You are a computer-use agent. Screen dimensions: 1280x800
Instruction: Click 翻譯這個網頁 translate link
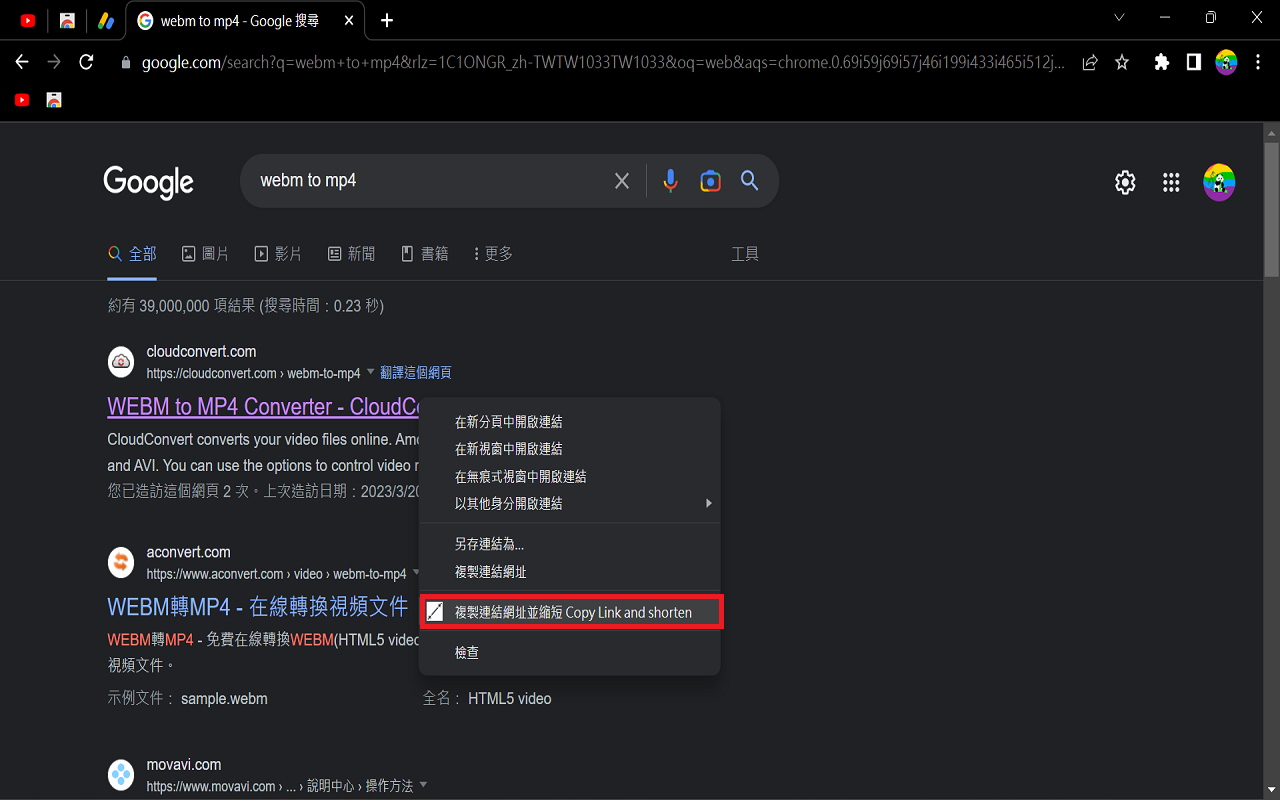416,373
